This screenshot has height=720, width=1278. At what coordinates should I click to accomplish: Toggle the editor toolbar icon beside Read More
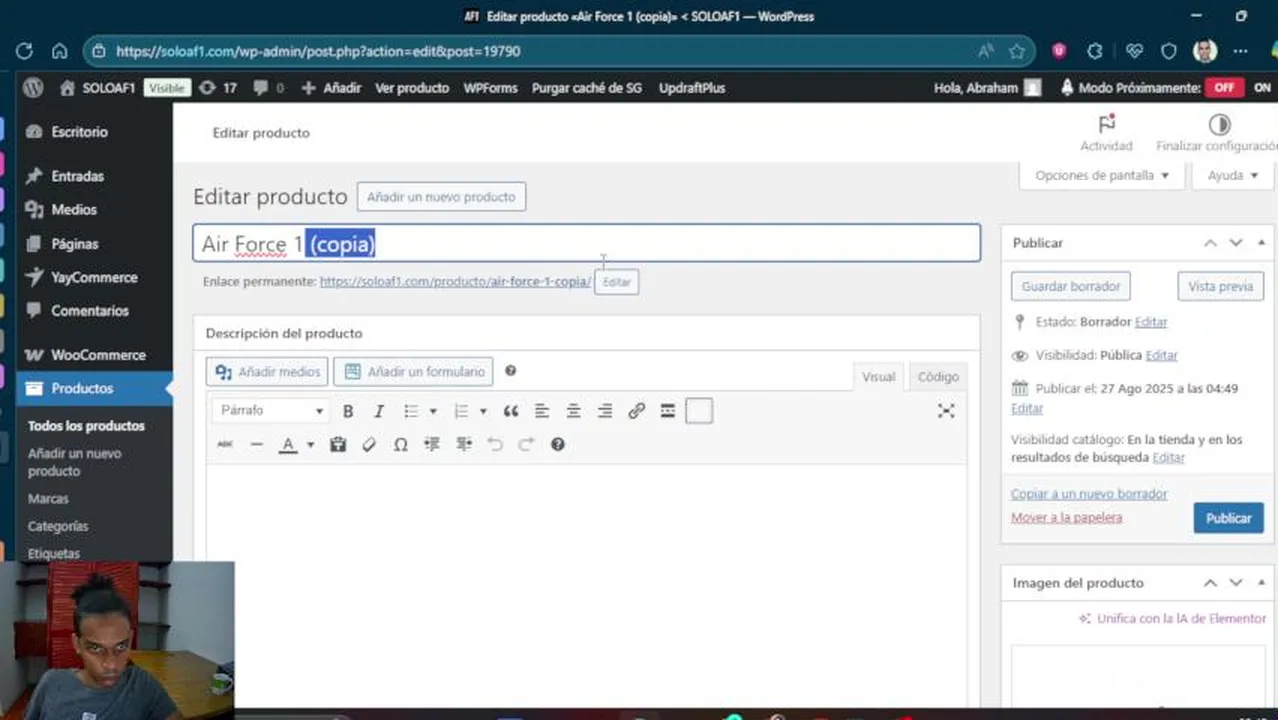pos(699,411)
